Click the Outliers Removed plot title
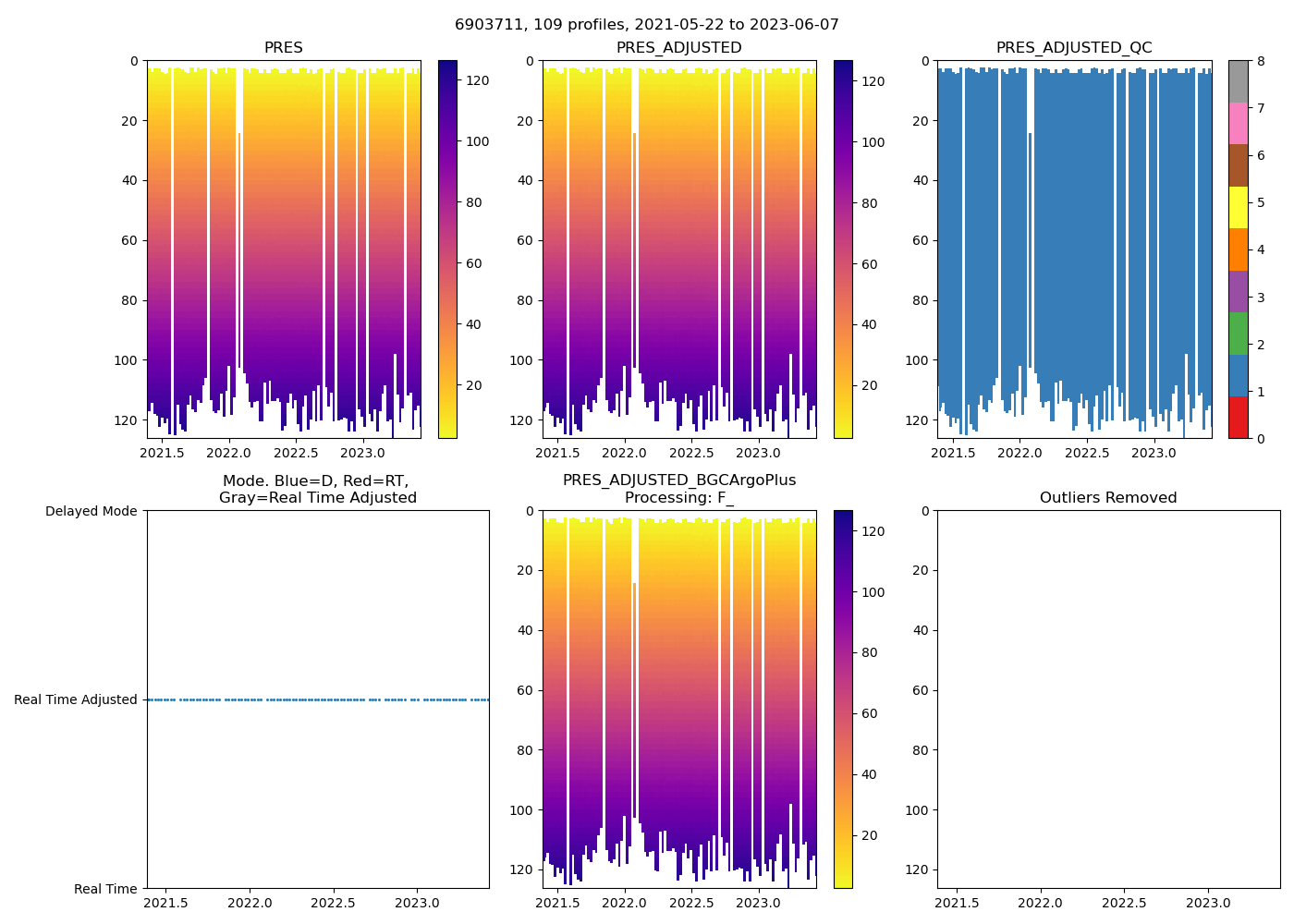Image resolution: width=1294 pixels, height=924 pixels. (x=1107, y=498)
